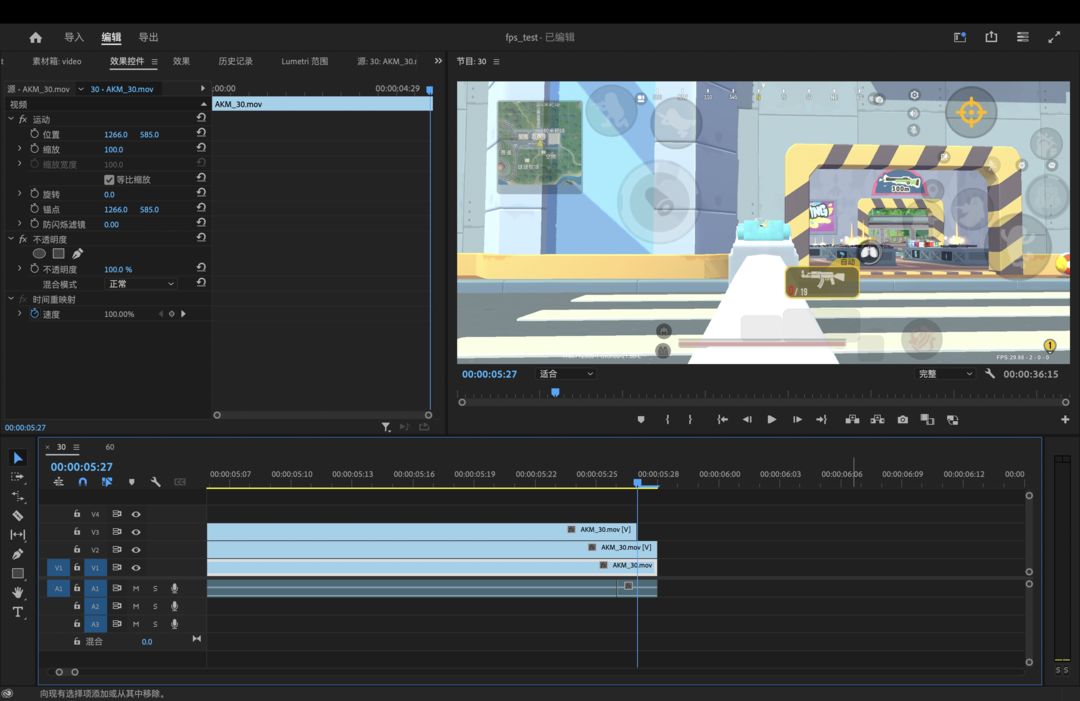
Task: Toggle the uniform scale checkbox (等比缩放)
Action: pos(109,180)
